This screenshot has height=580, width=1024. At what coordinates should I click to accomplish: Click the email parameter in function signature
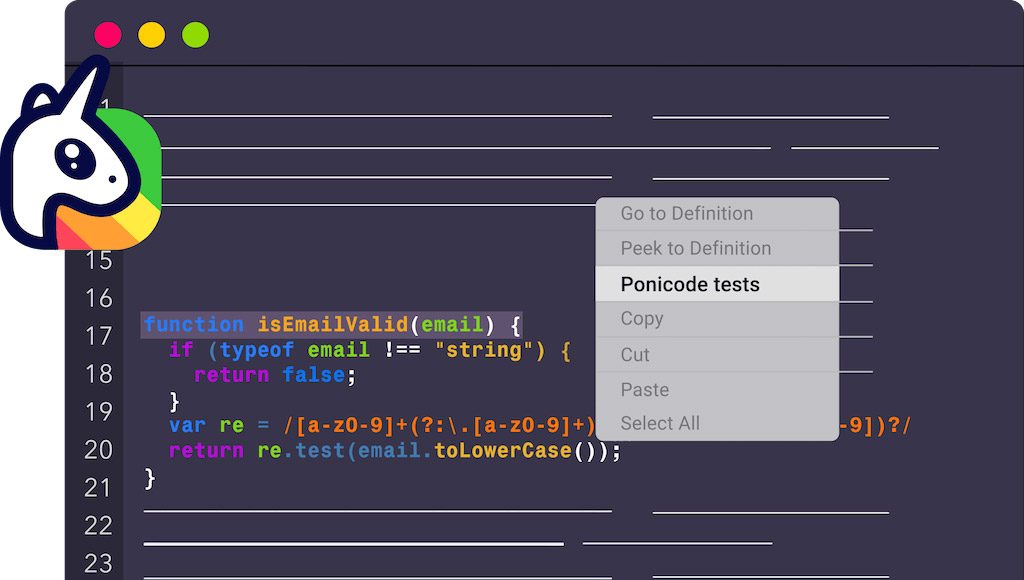pyautogui.click(x=452, y=325)
